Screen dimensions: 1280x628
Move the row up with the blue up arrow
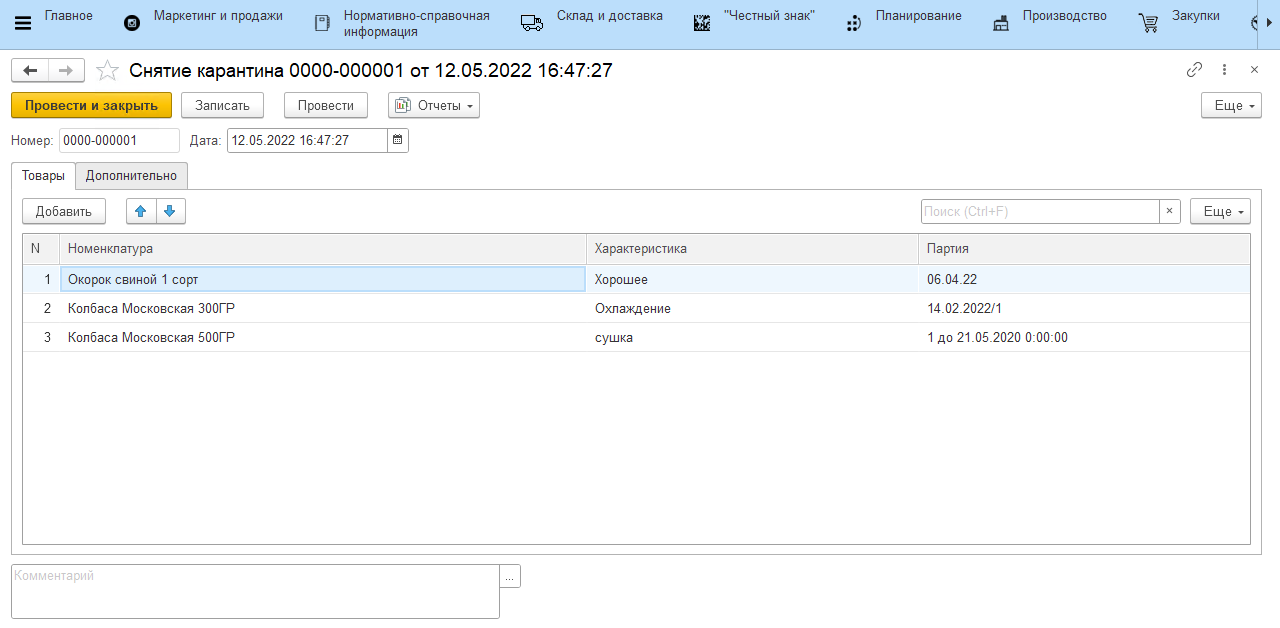(141, 211)
